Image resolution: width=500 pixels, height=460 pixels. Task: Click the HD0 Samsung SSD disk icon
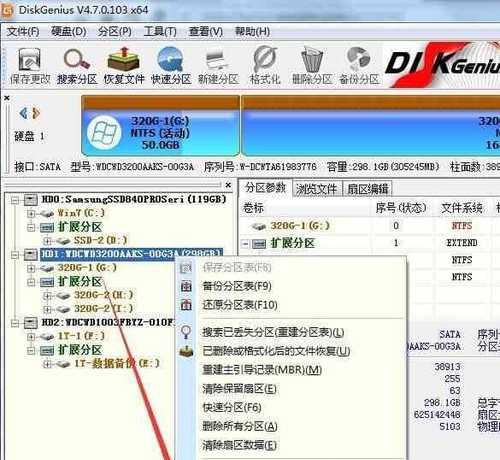pyautogui.click(x=31, y=200)
